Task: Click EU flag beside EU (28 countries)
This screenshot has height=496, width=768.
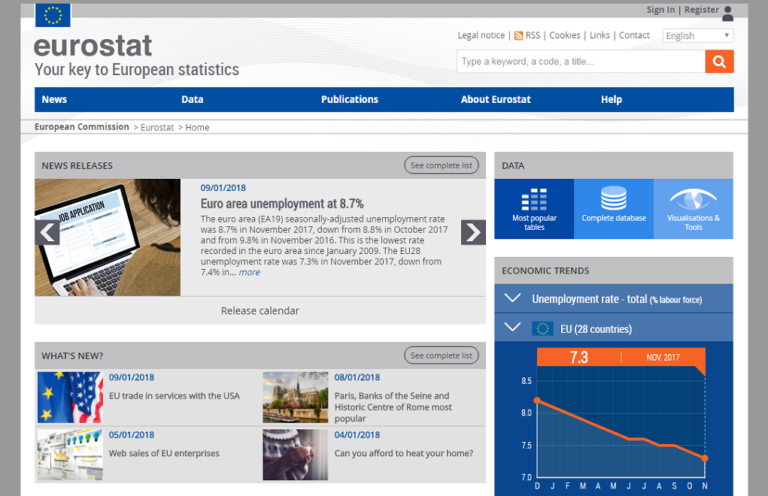Action: 543,329
